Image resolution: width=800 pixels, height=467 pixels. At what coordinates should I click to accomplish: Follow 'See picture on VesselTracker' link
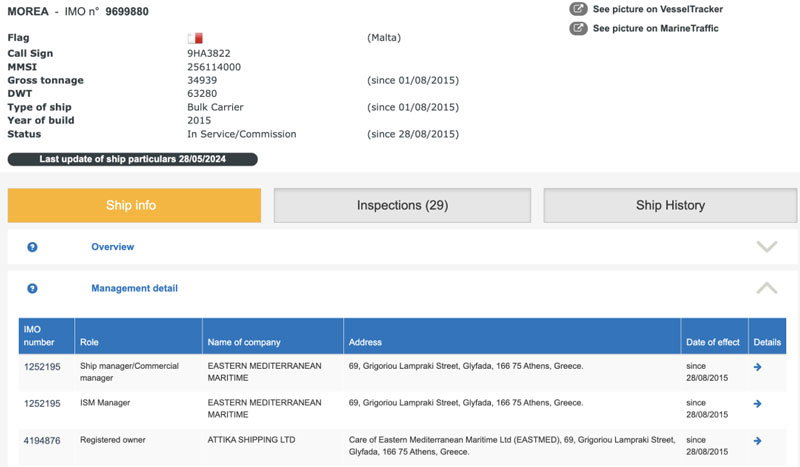[x=658, y=9]
